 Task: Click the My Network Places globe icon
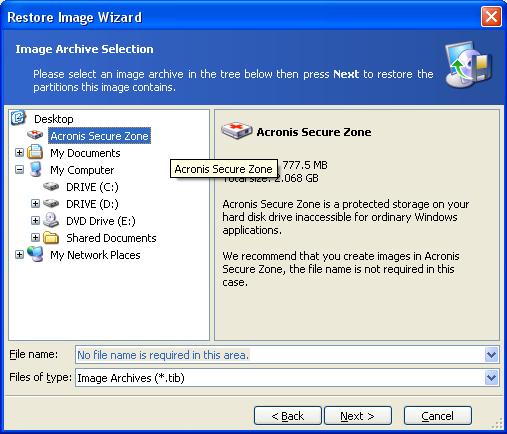tap(35, 254)
